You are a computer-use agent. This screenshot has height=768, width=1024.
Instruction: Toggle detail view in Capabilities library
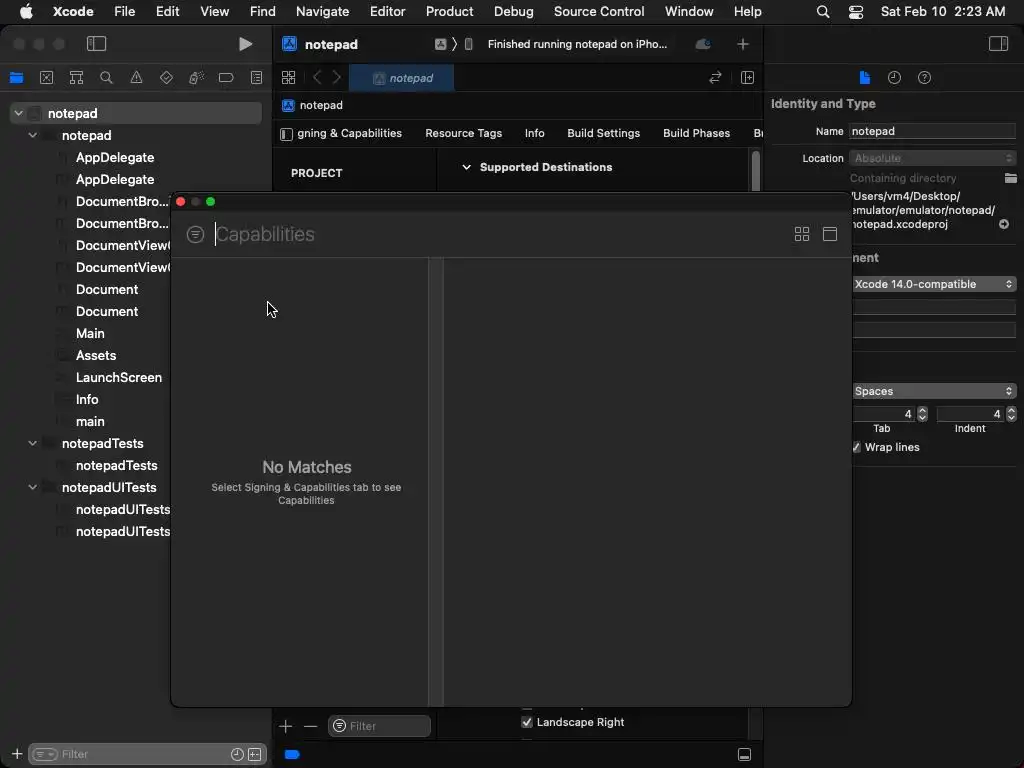(x=830, y=234)
